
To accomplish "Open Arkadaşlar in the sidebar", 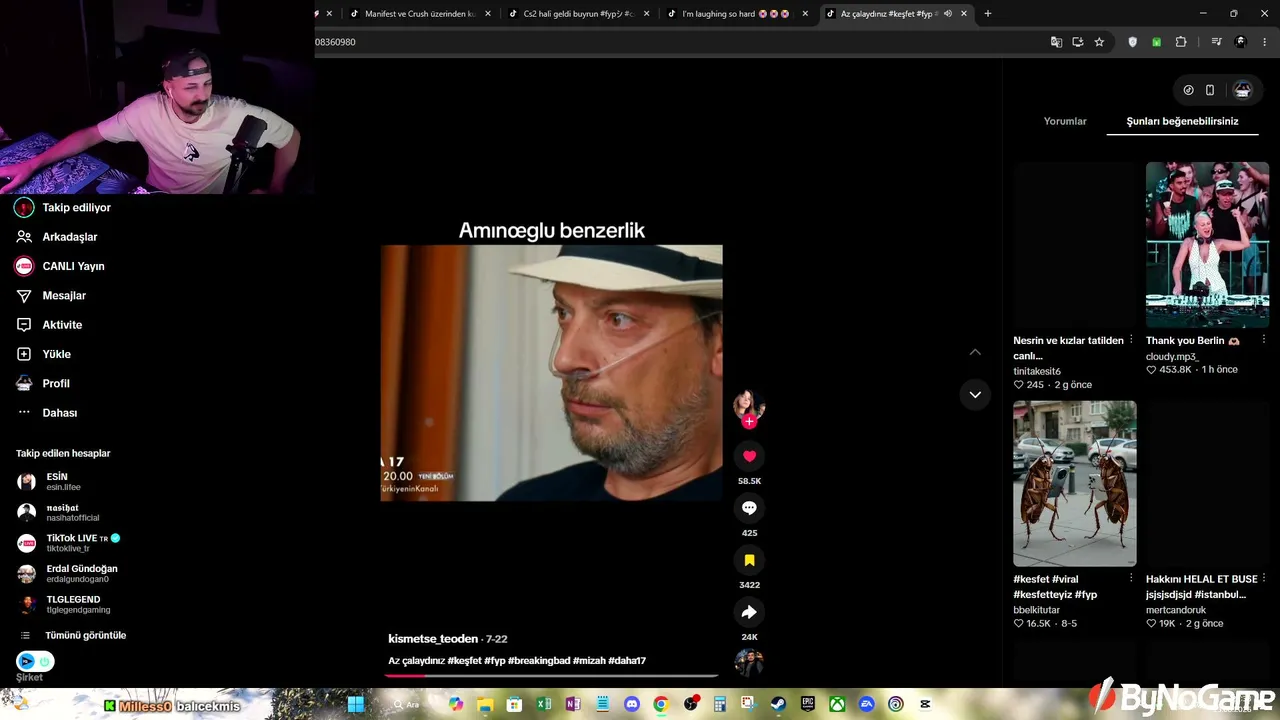I will (x=57, y=237).
